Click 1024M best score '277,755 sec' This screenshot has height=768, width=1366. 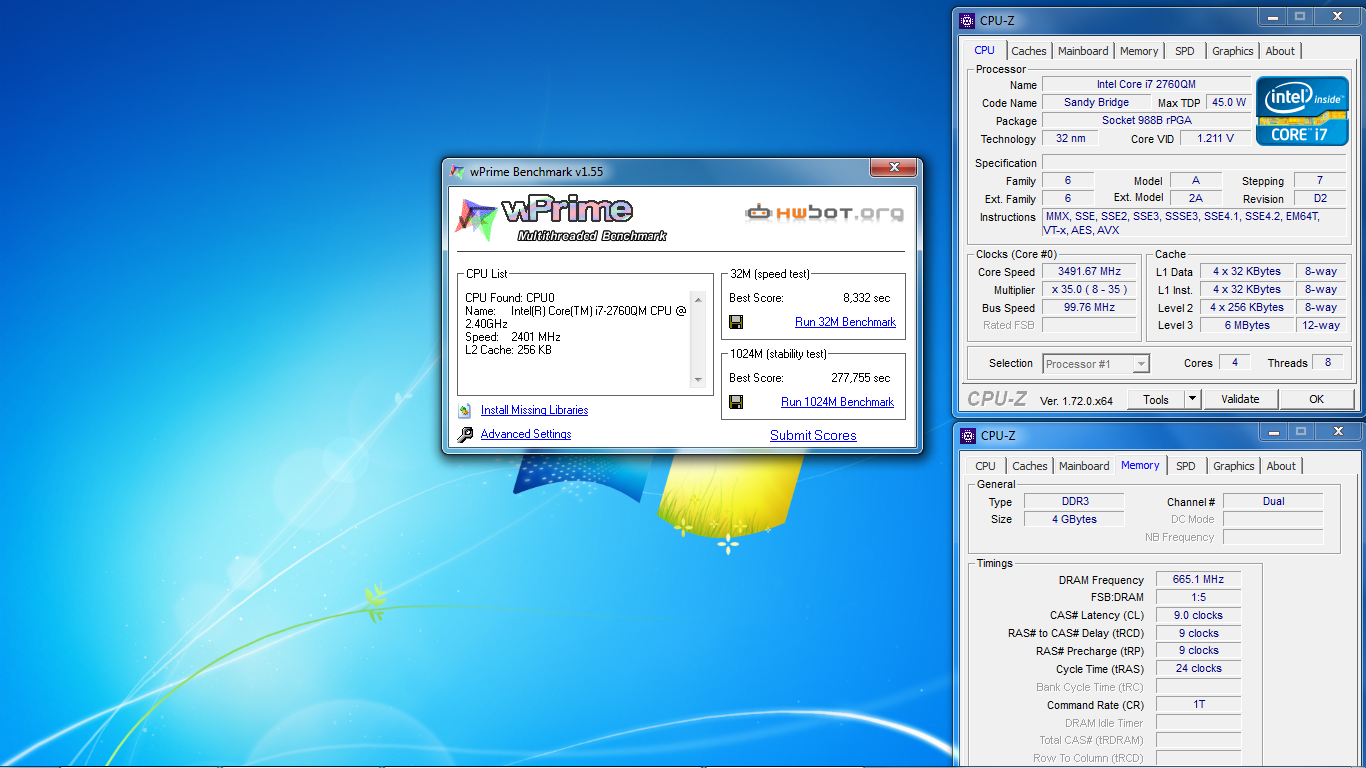point(860,378)
